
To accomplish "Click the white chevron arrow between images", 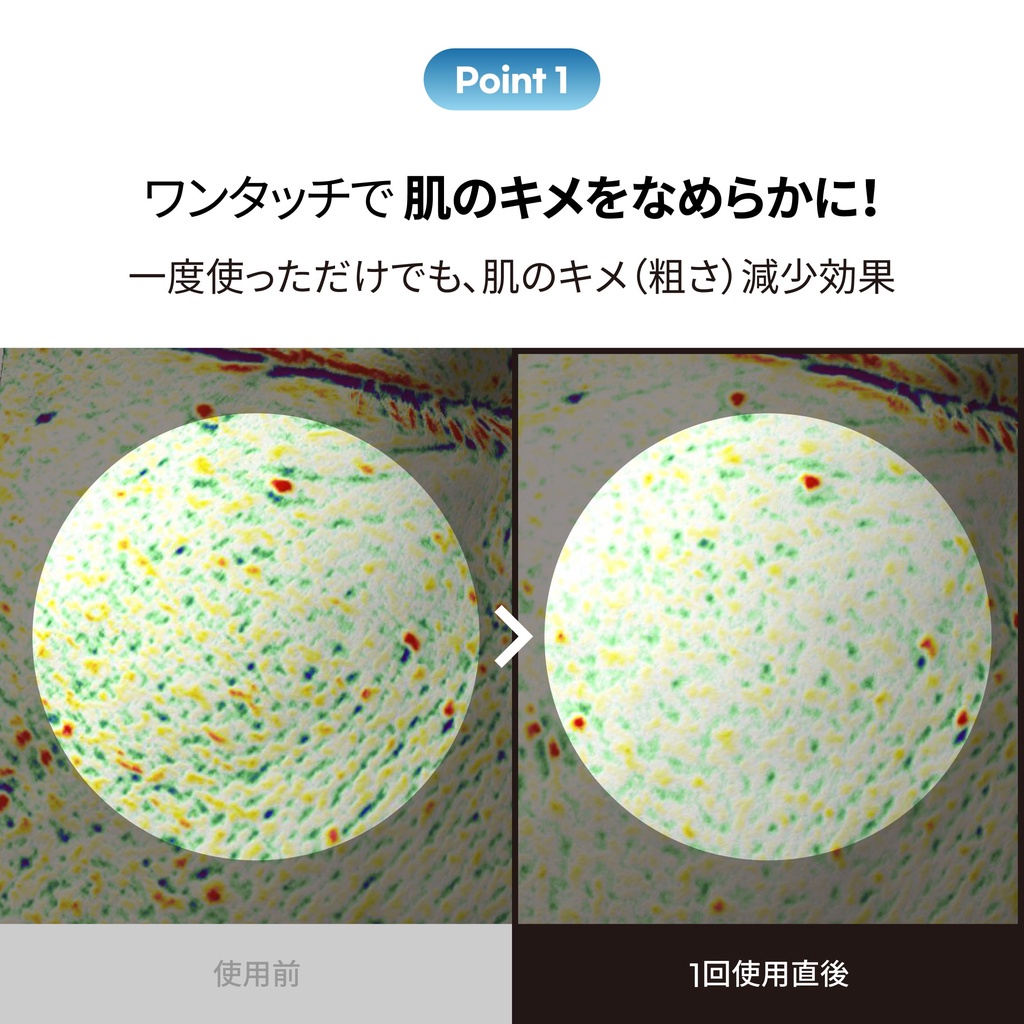I will (513, 636).
